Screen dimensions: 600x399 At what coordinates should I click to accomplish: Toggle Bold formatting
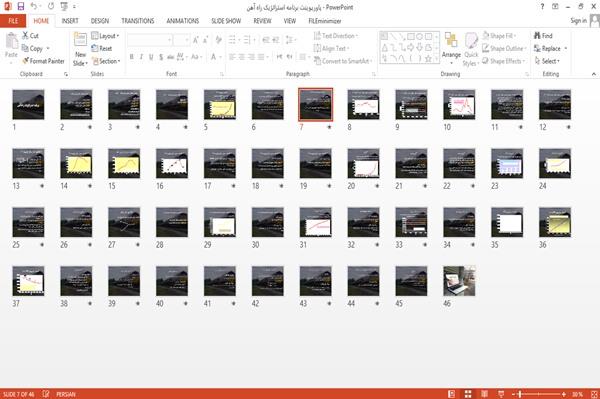point(131,57)
